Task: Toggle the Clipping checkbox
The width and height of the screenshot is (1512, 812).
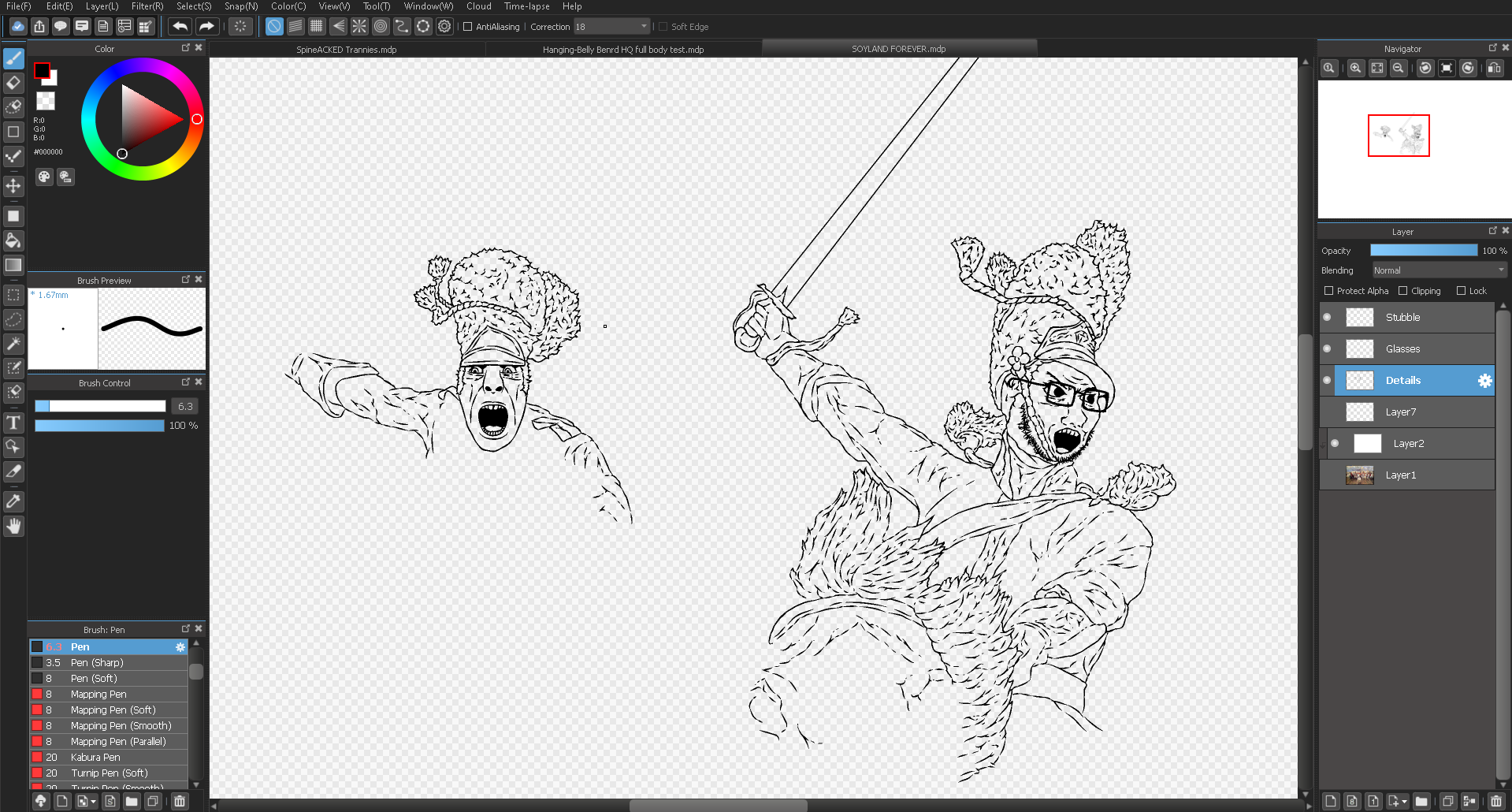Action: point(1403,291)
